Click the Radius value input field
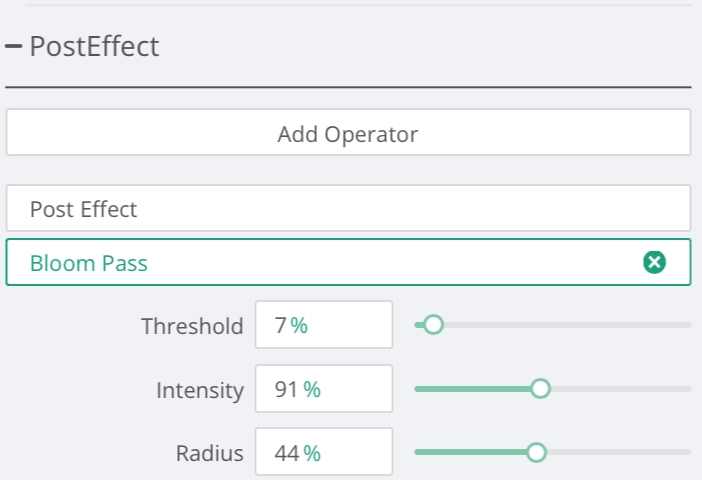The width and height of the screenshot is (702, 480). click(x=323, y=453)
